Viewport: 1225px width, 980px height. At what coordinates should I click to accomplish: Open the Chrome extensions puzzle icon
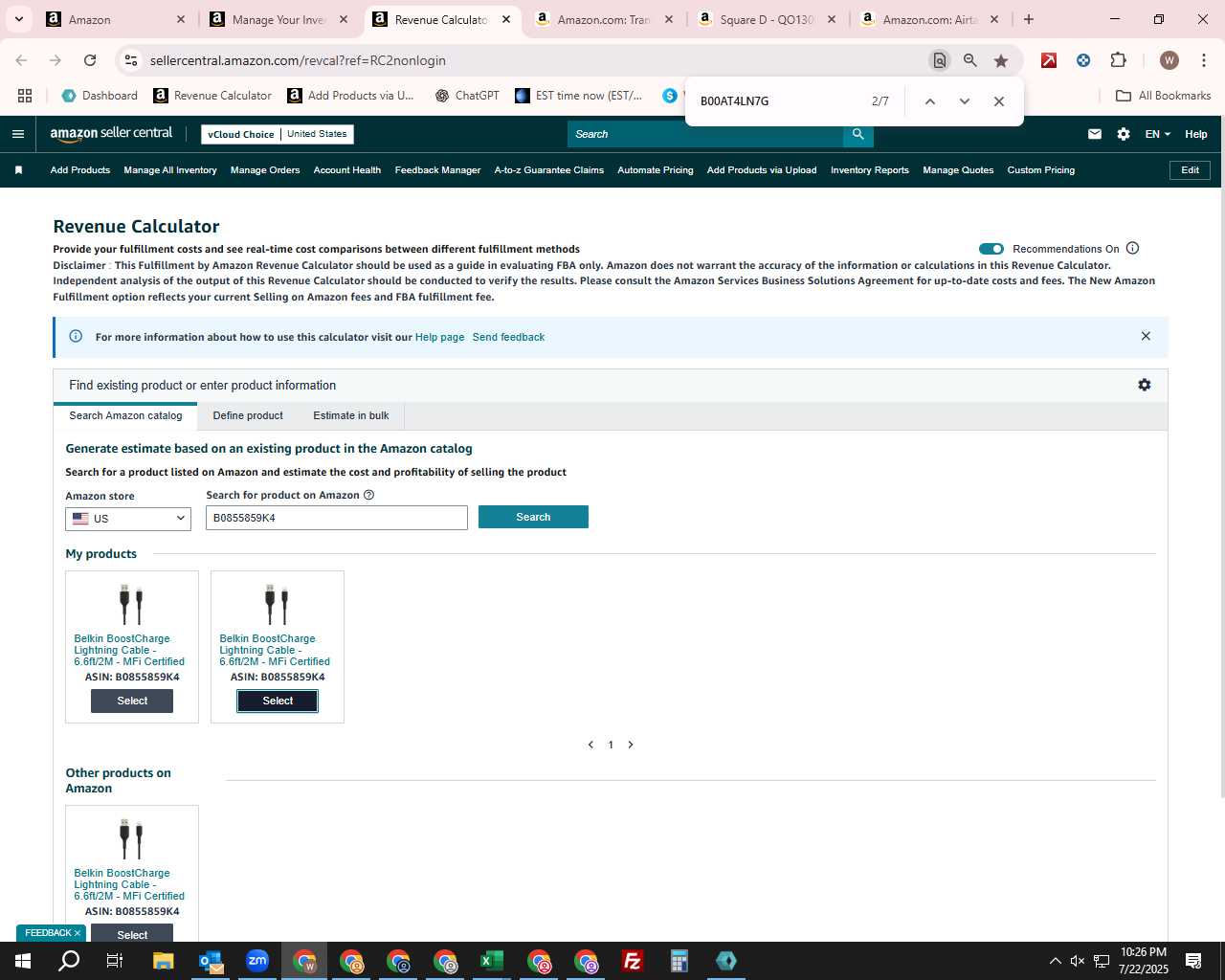coord(1118,60)
